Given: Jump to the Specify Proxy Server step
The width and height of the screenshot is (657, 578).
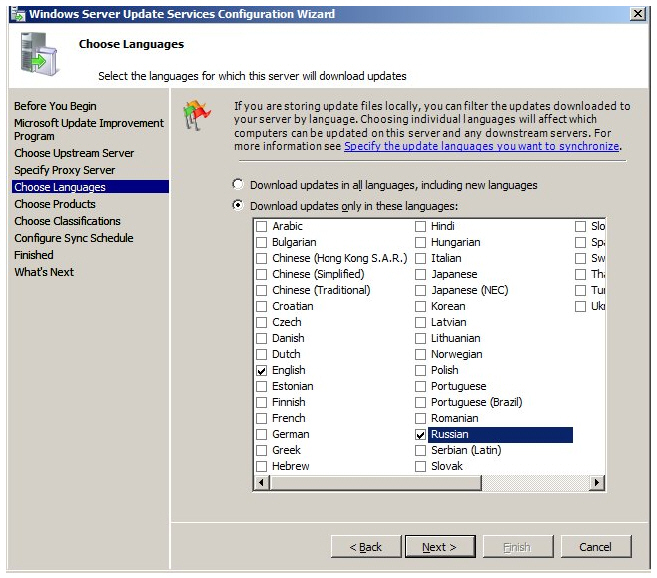Looking at the screenshot, I should click(65, 170).
